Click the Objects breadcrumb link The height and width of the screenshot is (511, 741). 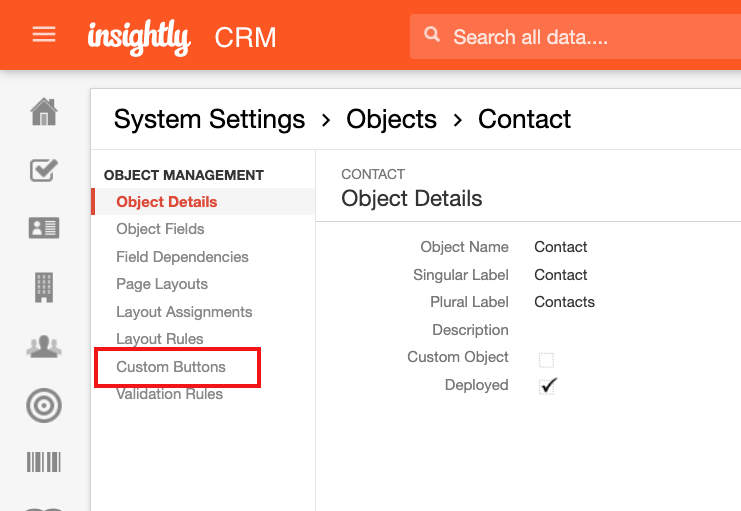(391, 119)
